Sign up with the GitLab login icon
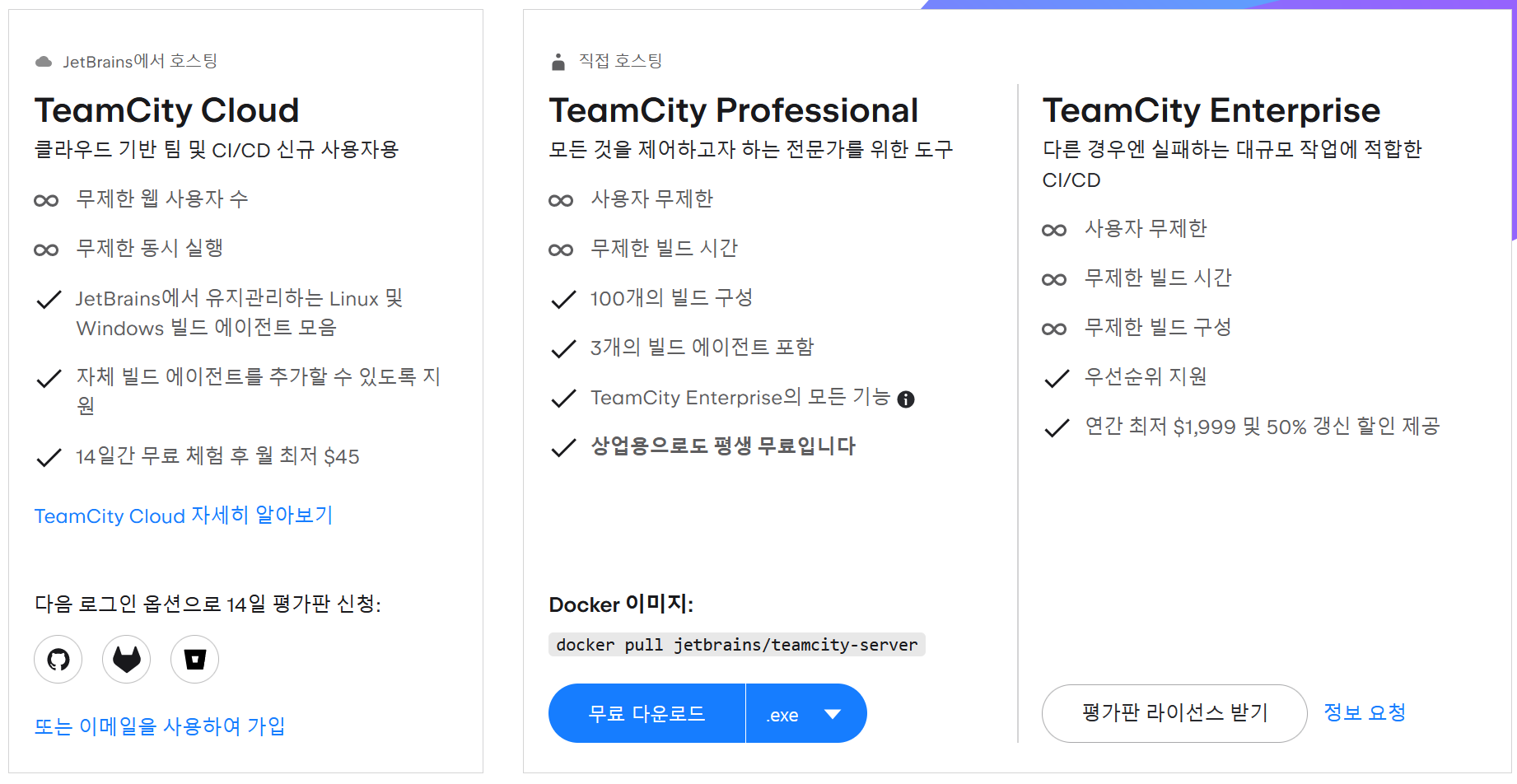 point(127,660)
